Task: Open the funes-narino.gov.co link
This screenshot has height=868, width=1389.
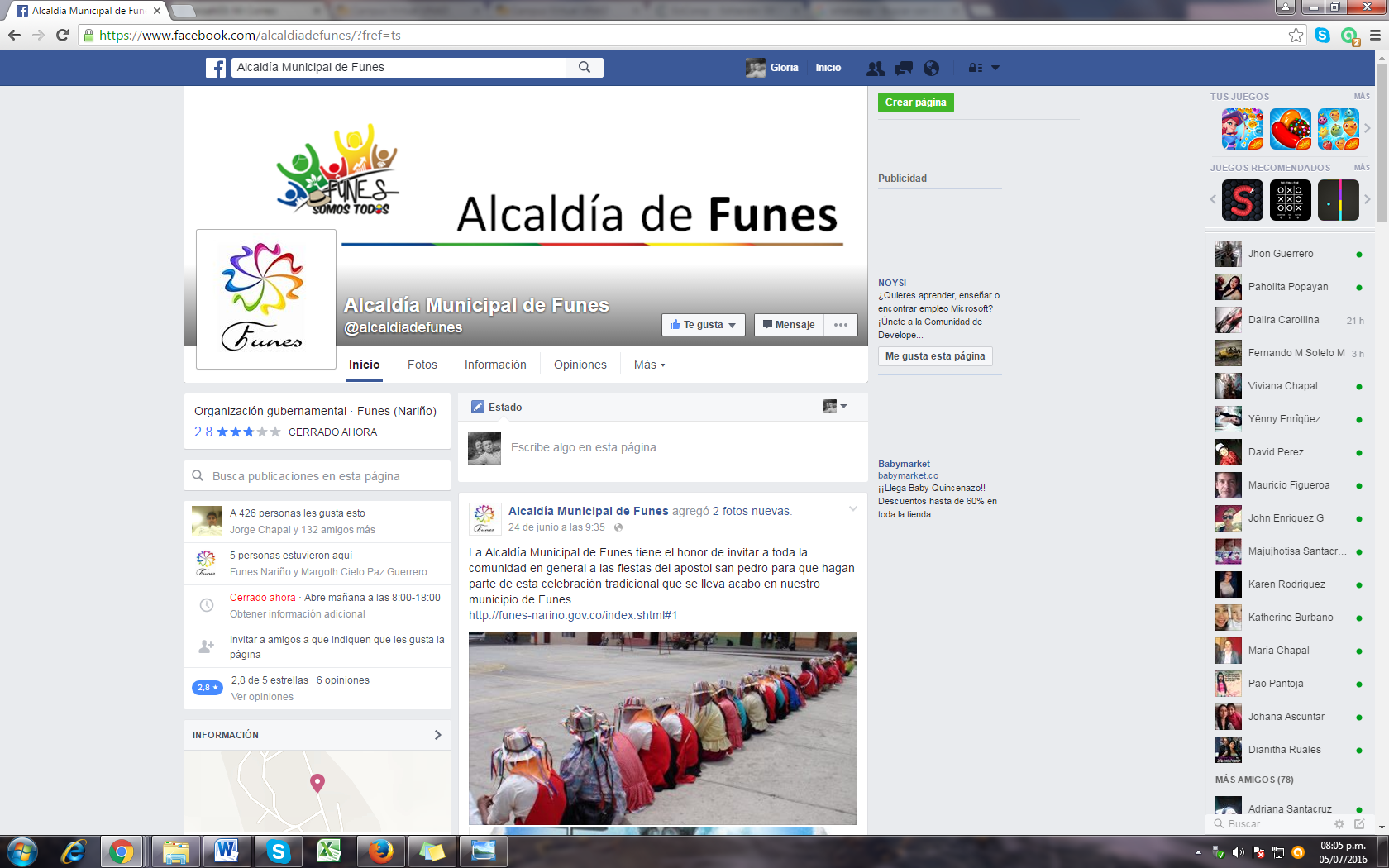Action: [x=573, y=615]
